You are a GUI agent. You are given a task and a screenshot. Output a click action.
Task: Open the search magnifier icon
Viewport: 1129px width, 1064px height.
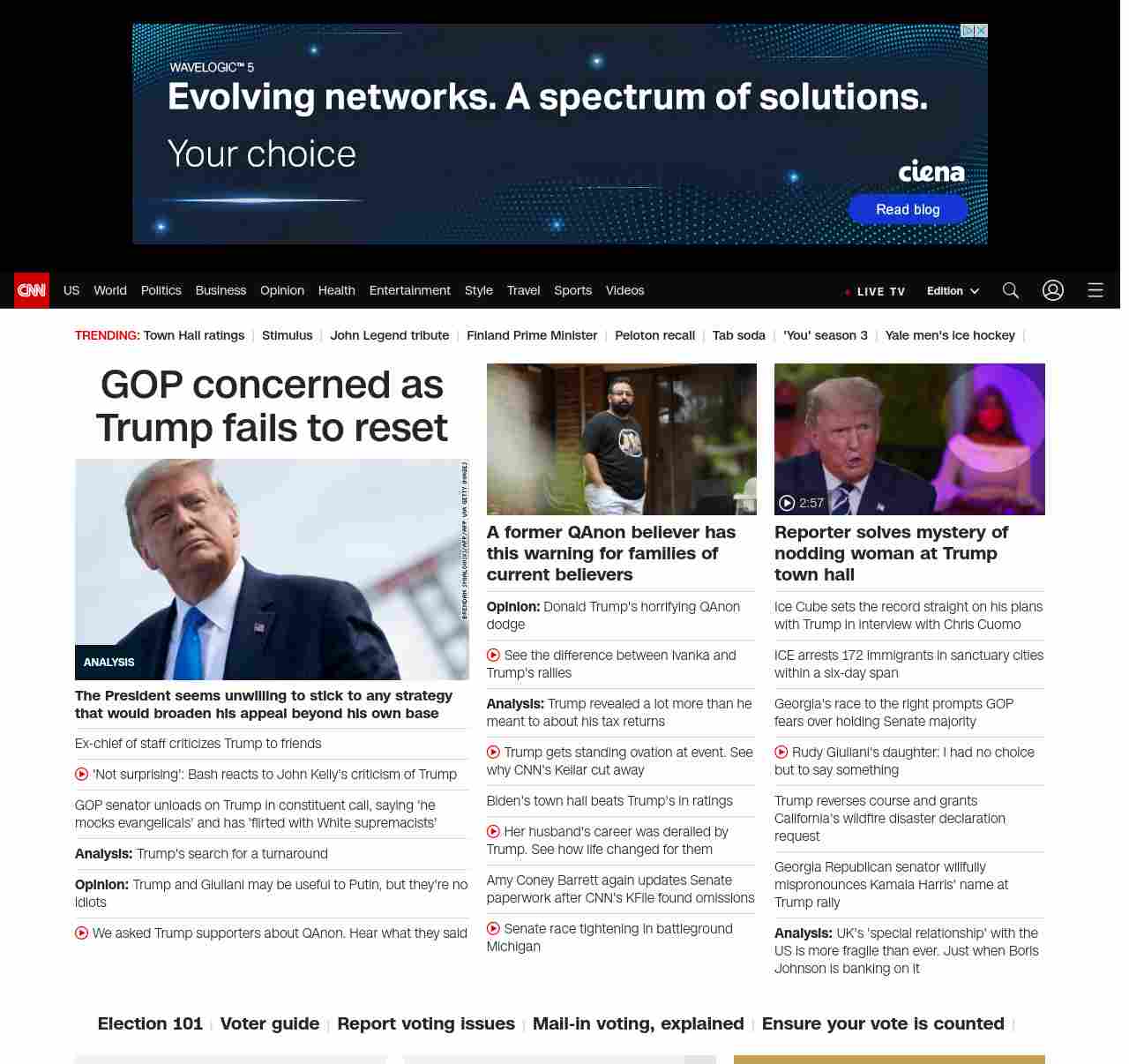(x=1011, y=290)
